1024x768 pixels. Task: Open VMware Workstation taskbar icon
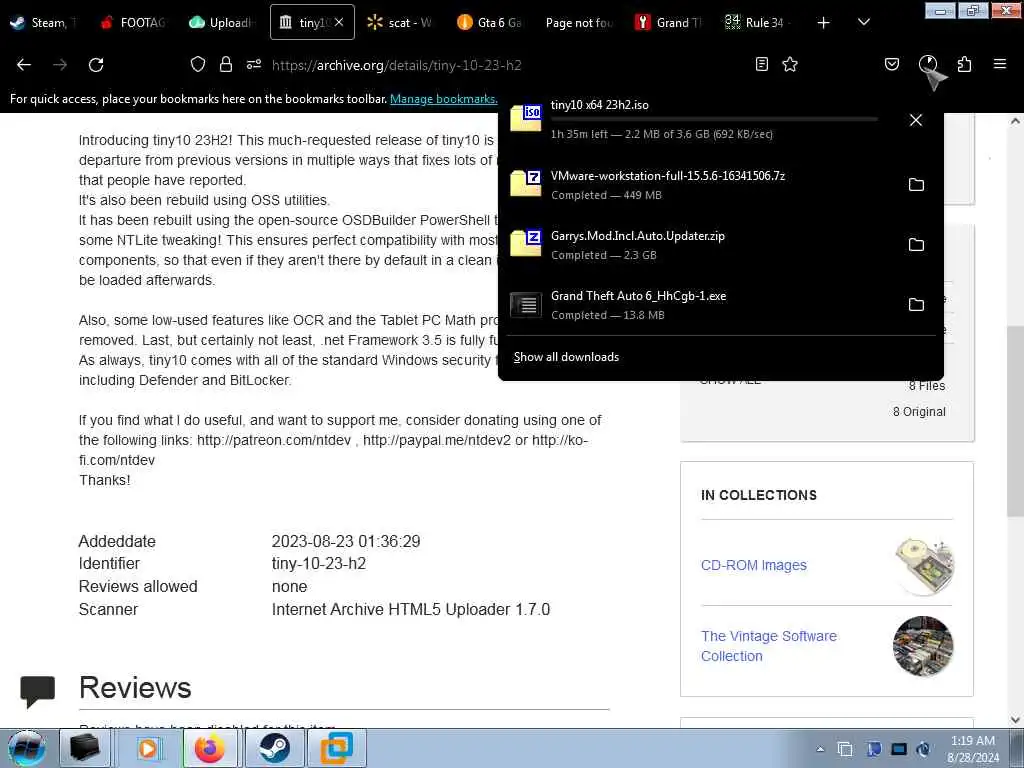pyautogui.click(x=337, y=748)
